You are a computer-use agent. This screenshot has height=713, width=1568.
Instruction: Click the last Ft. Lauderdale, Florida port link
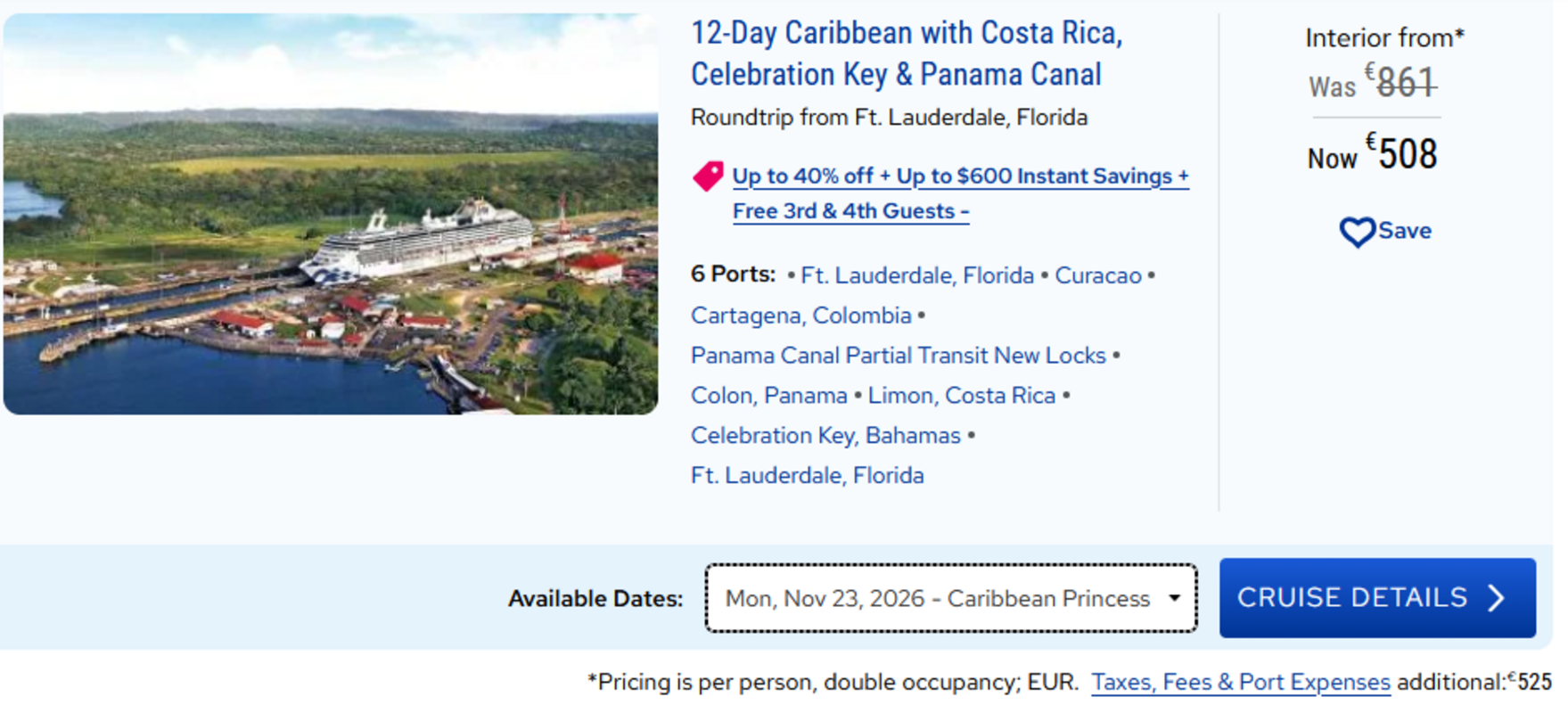pyautogui.click(x=807, y=476)
